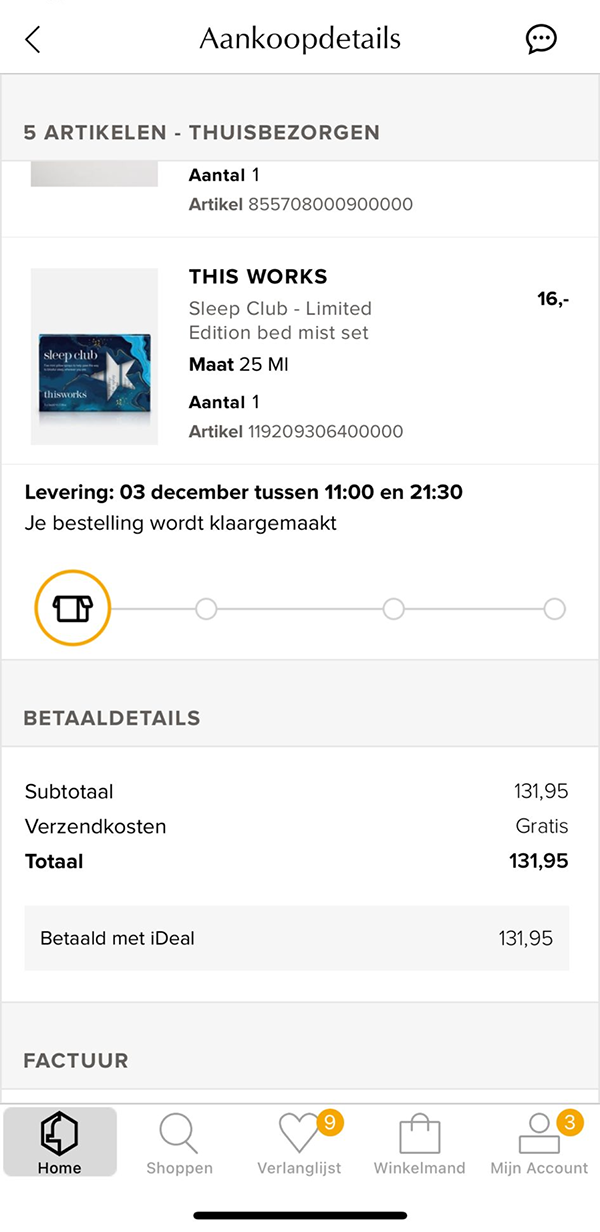Go back with the top-left arrow
Screen dimensions: 600x1232
(x=33, y=39)
